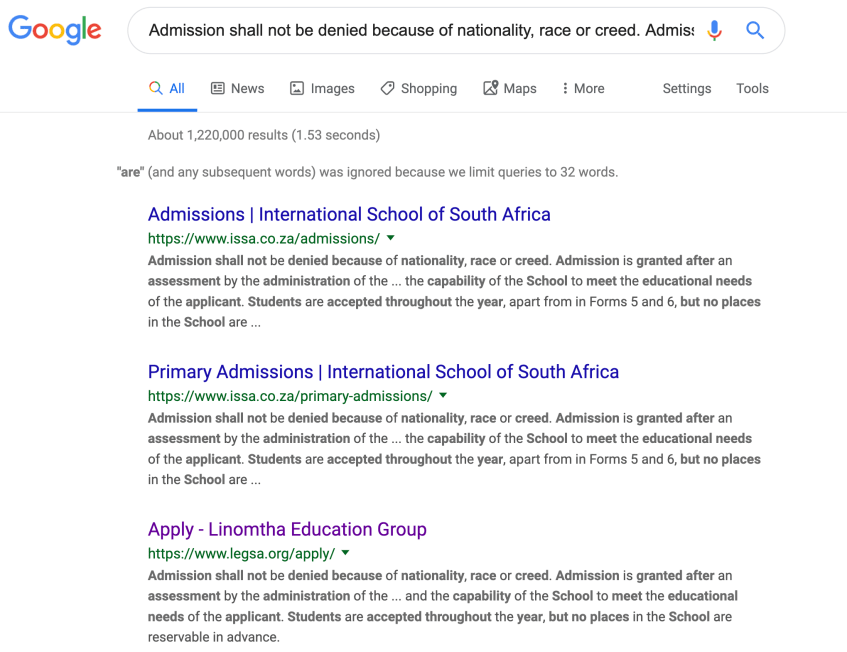Click the green legsa.org/apply URL
Image resolution: width=847 pixels, height=652 pixels.
pos(241,554)
